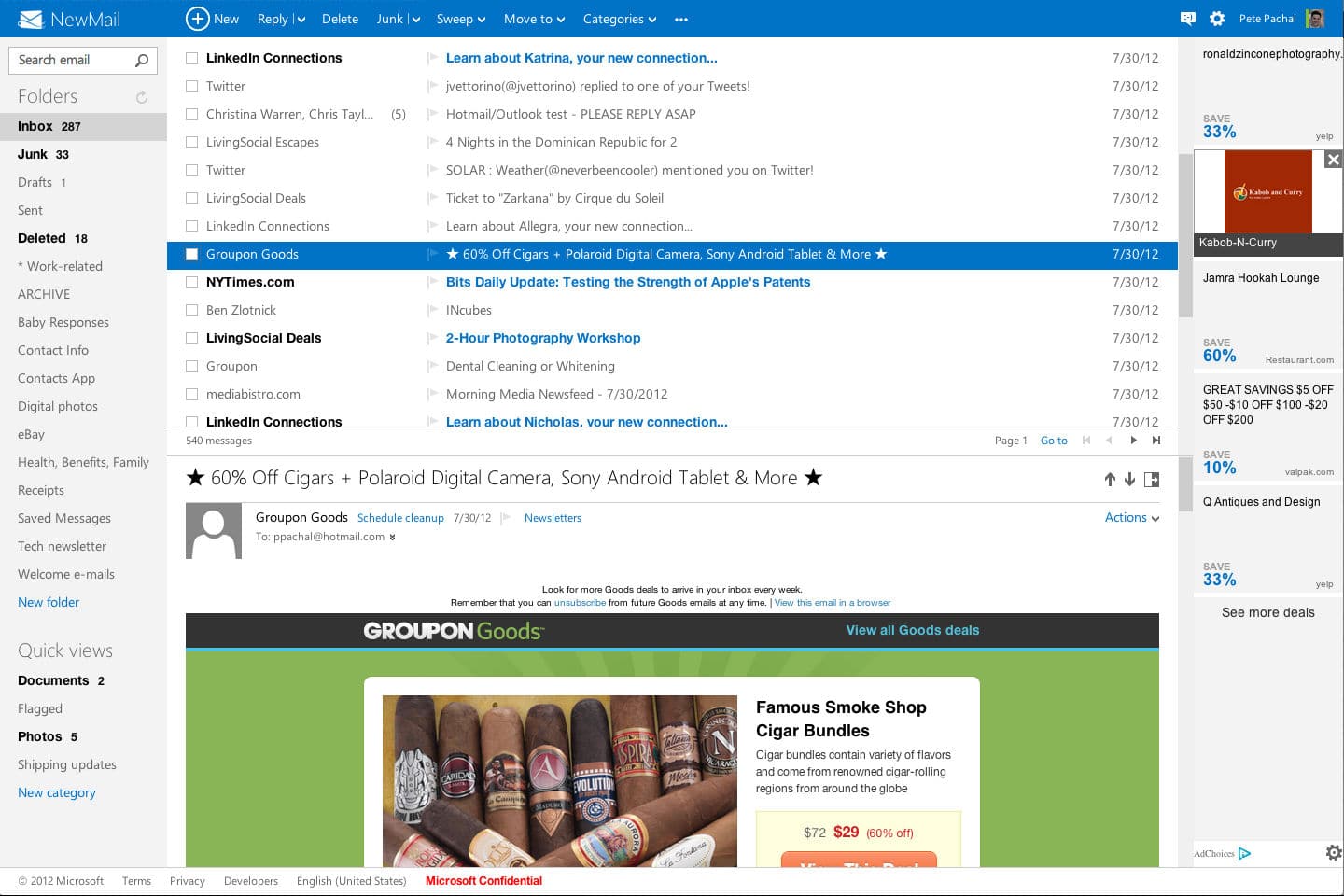Flag the mediabistro.com Morning Media Newsfeed
Image resolution: width=1344 pixels, height=896 pixels.
(433, 394)
